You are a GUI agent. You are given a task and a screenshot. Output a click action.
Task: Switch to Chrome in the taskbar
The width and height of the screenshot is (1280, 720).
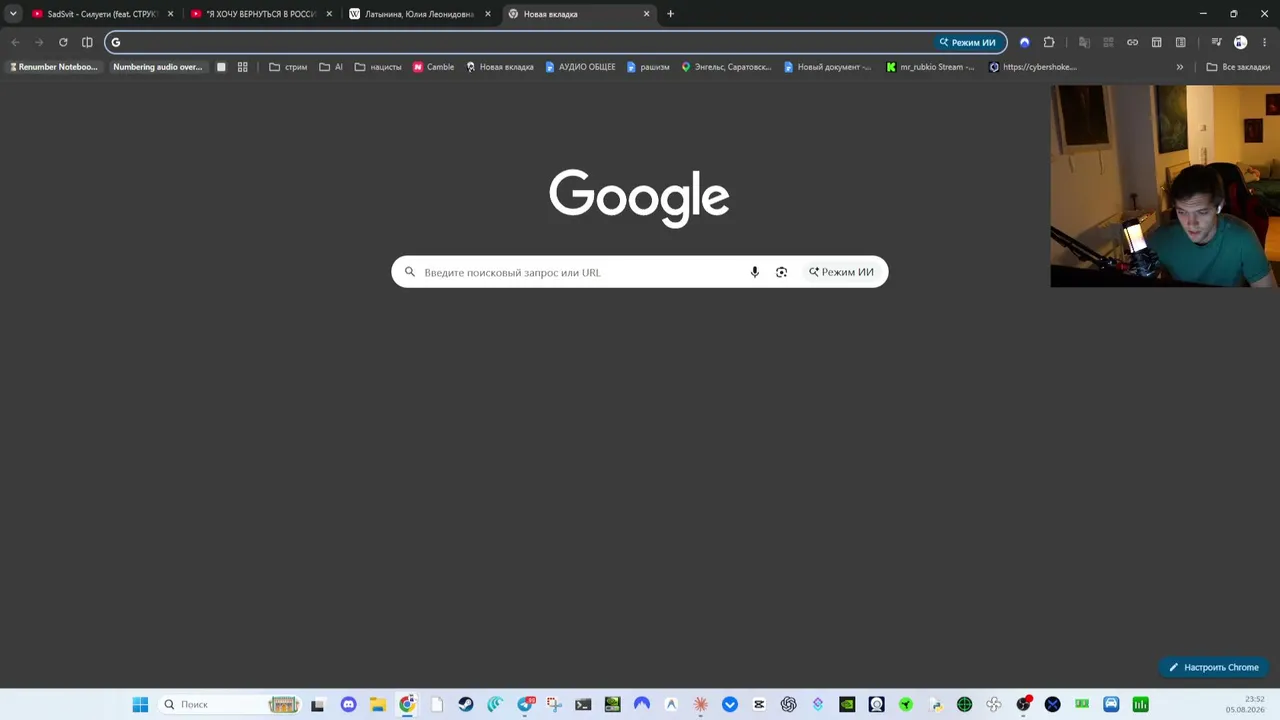(407, 705)
